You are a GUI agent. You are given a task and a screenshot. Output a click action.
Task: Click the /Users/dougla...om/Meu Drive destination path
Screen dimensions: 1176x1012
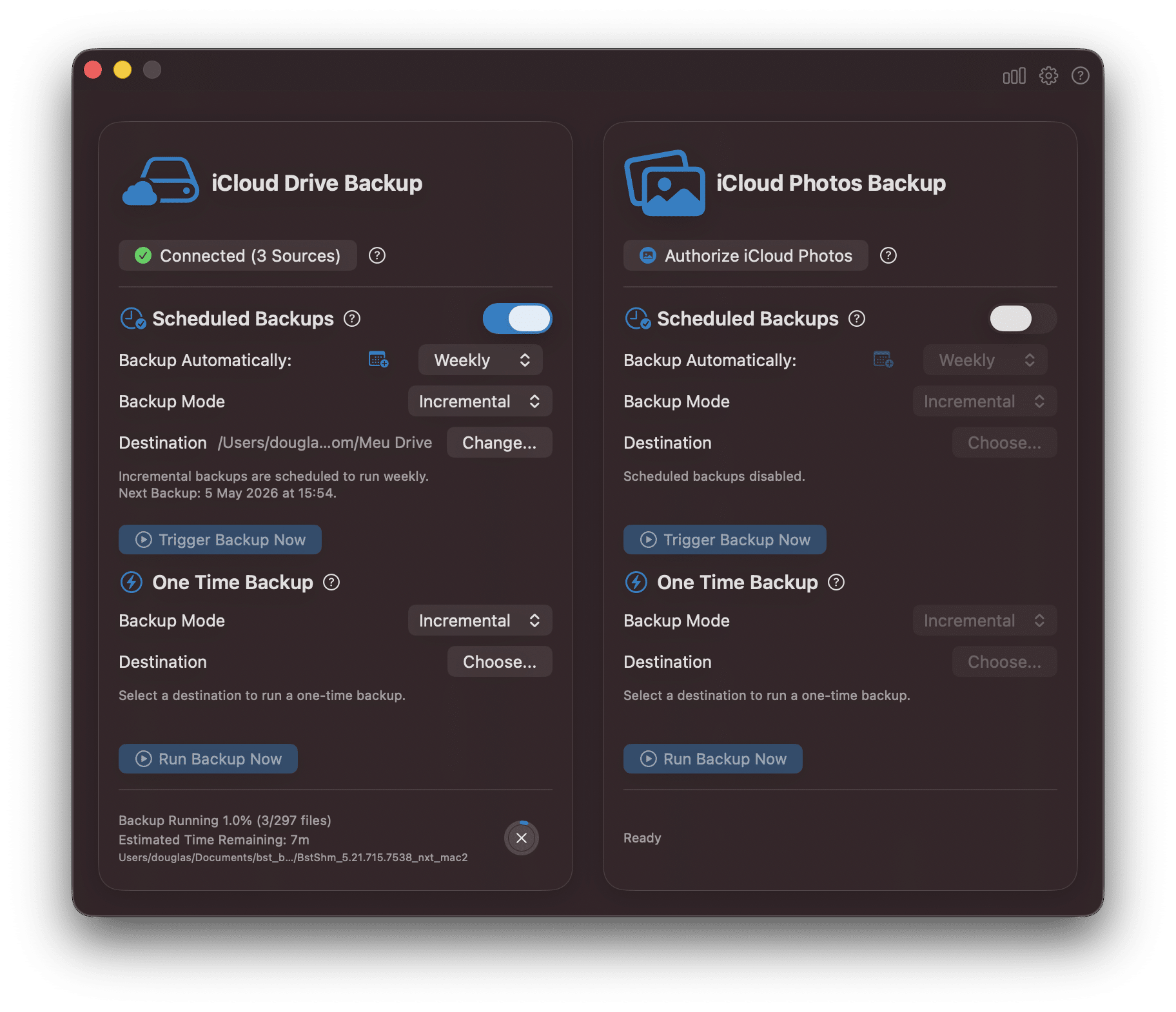[325, 442]
